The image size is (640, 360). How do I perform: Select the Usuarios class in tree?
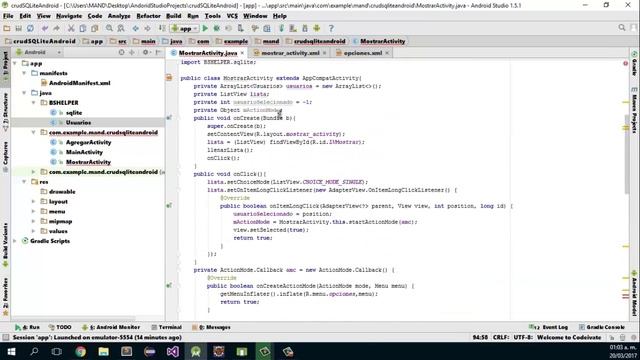tap(78, 122)
